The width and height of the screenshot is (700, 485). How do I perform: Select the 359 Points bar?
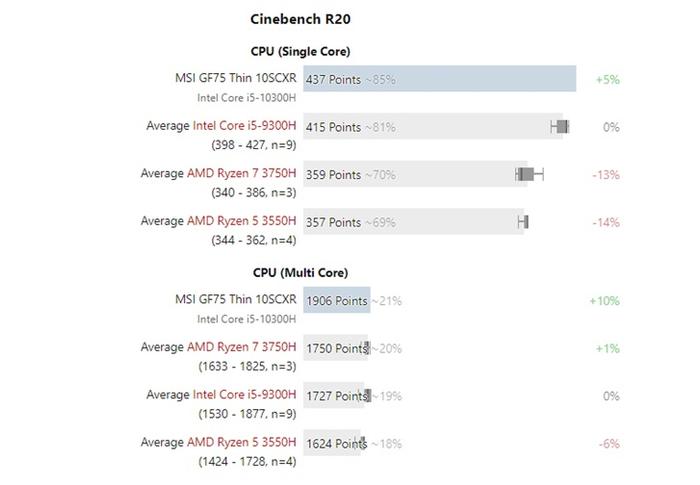coord(416,174)
